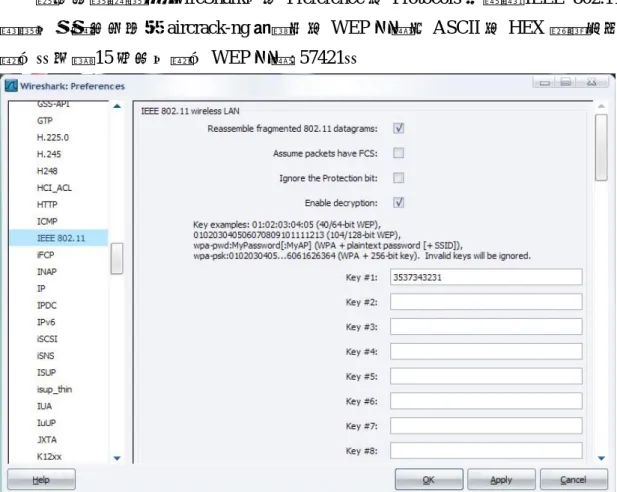Choose INAP protocol entry
The image size is (617, 492).
[47, 272]
